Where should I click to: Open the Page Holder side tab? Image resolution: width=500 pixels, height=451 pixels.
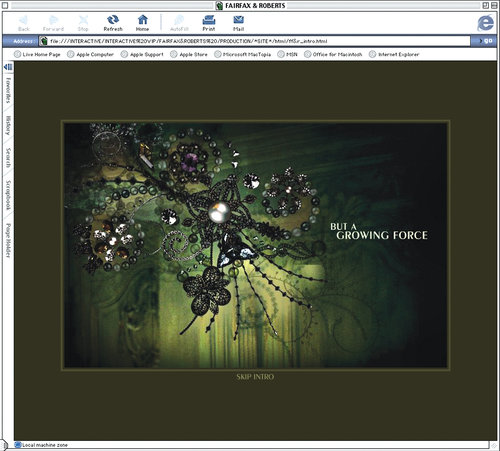click(x=8, y=240)
